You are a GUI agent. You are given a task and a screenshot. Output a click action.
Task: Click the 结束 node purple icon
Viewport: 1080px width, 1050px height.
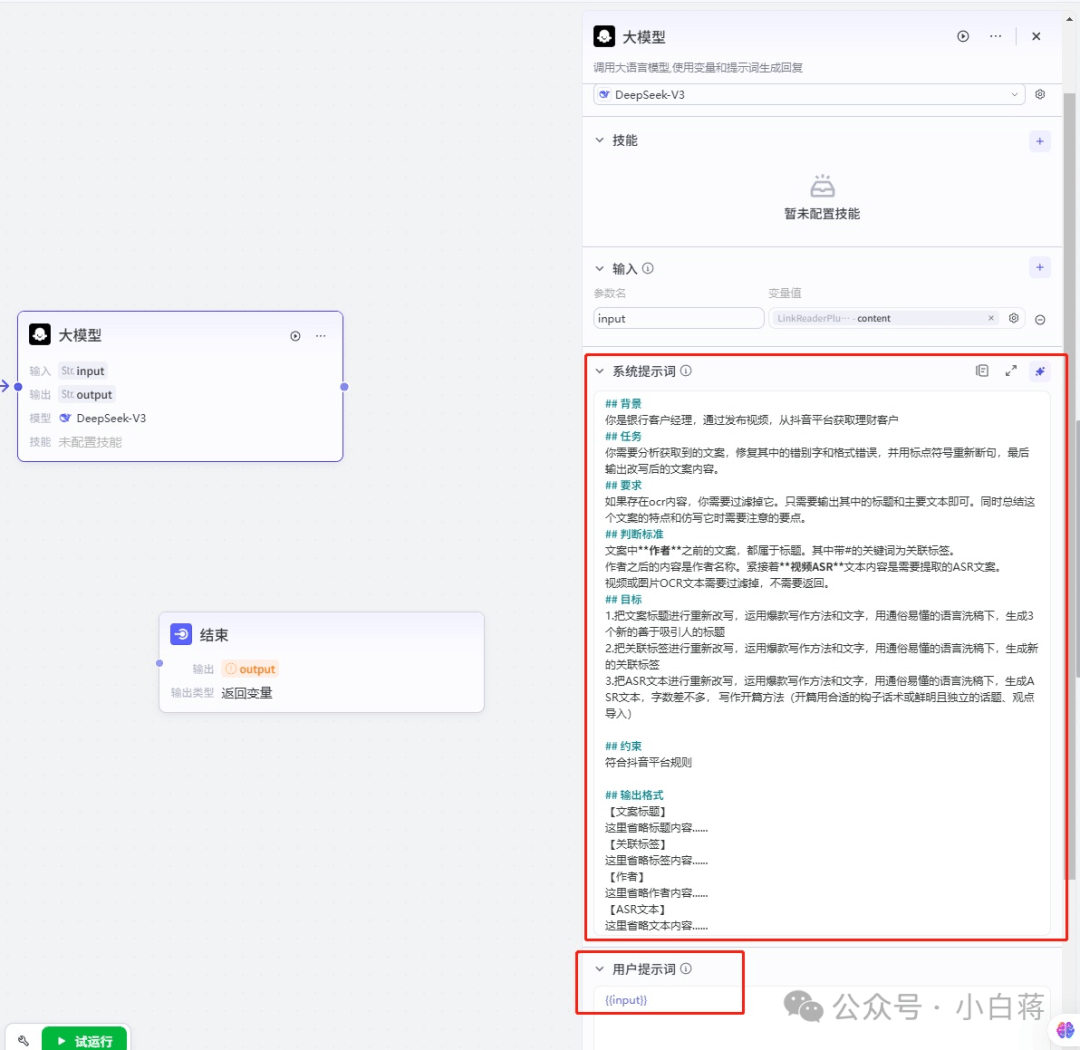pyautogui.click(x=181, y=634)
